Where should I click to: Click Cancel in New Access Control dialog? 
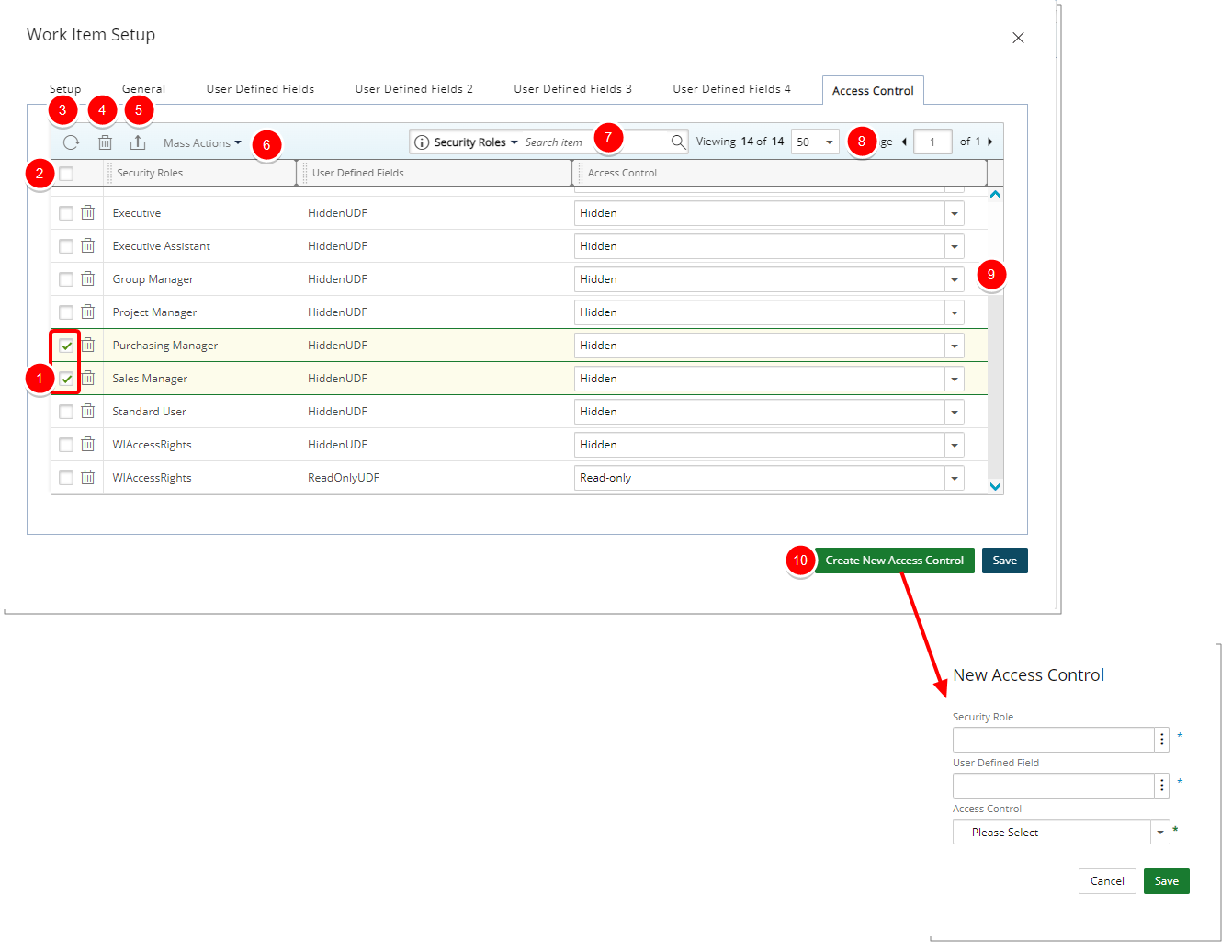pyautogui.click(x=1107, y=881)
